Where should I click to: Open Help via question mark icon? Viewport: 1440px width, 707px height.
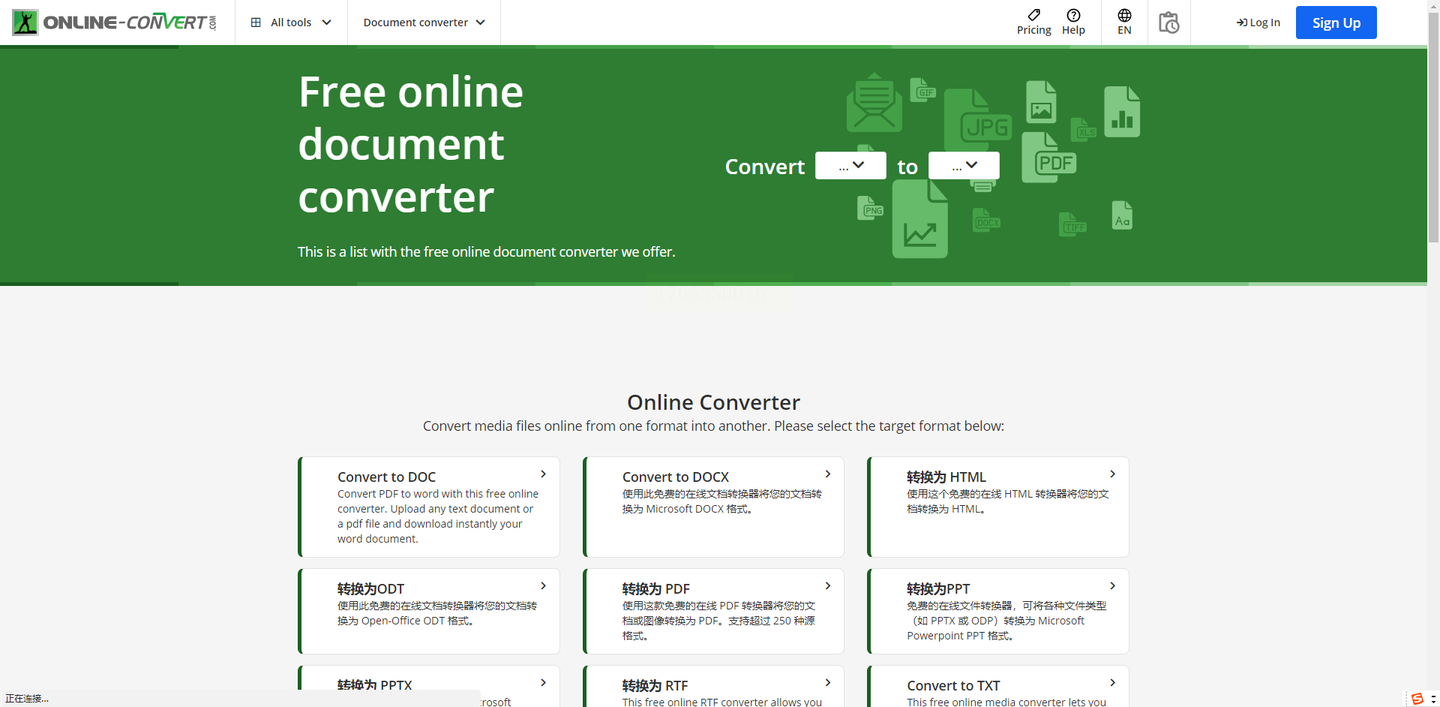pyautogui.click(x=1073, y=15)
